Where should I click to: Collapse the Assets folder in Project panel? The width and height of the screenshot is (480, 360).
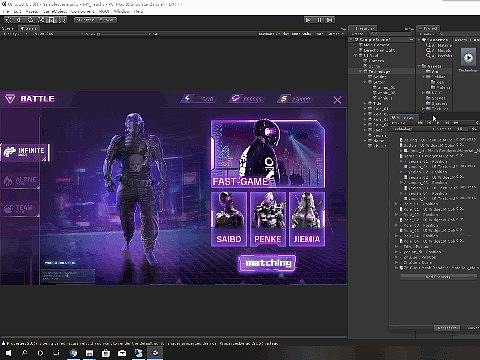(420, 66)
